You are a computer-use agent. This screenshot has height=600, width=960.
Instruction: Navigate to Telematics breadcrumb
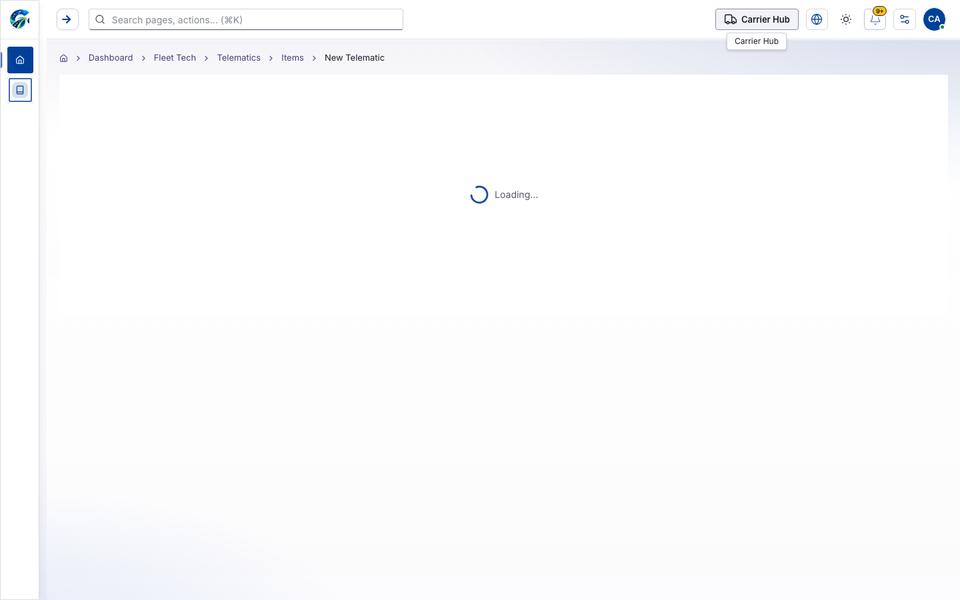click(239, 58)
